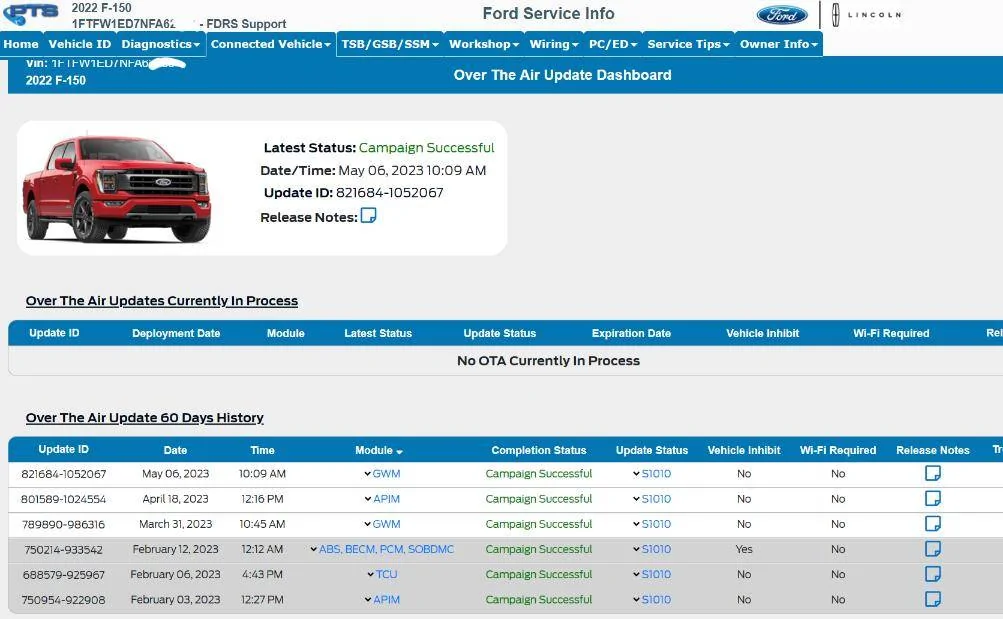Click Wi-Fi Required header in history table

(838, 450)
